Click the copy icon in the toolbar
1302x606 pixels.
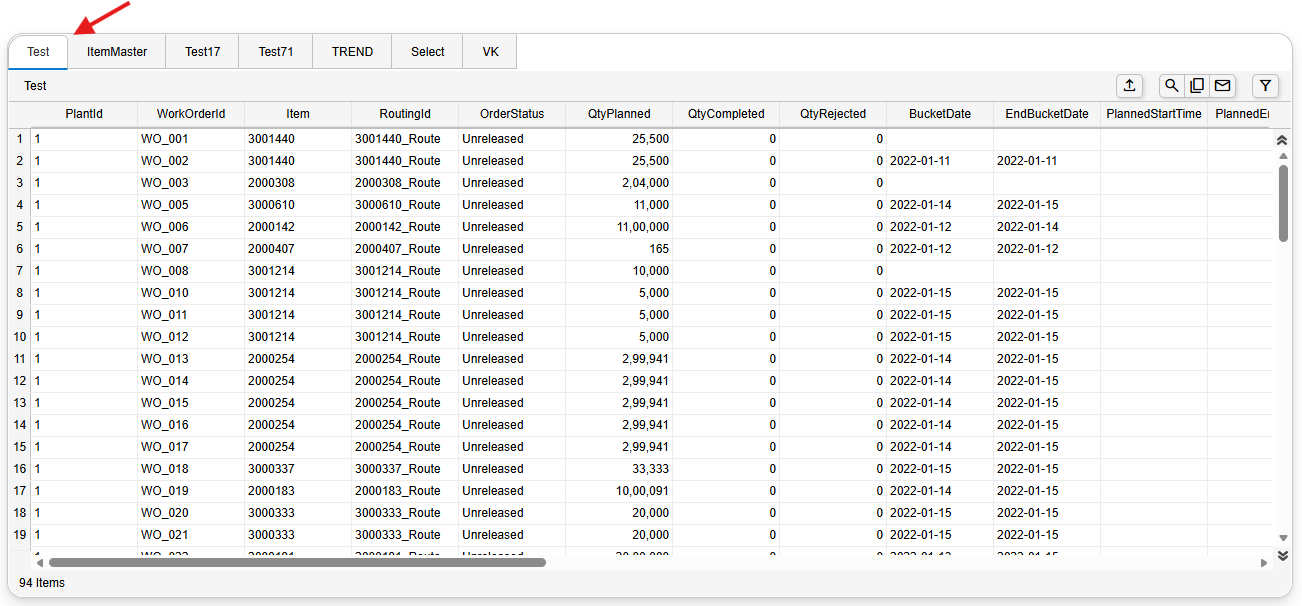[1196, 86]
